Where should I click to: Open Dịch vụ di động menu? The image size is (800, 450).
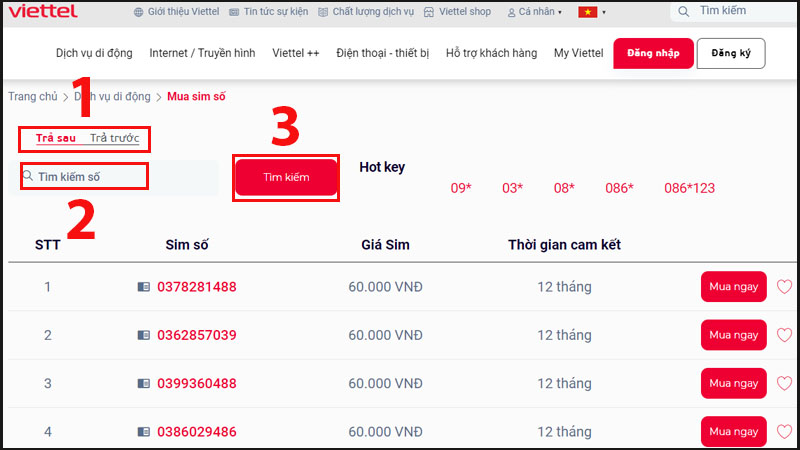(x=94, y=53)
